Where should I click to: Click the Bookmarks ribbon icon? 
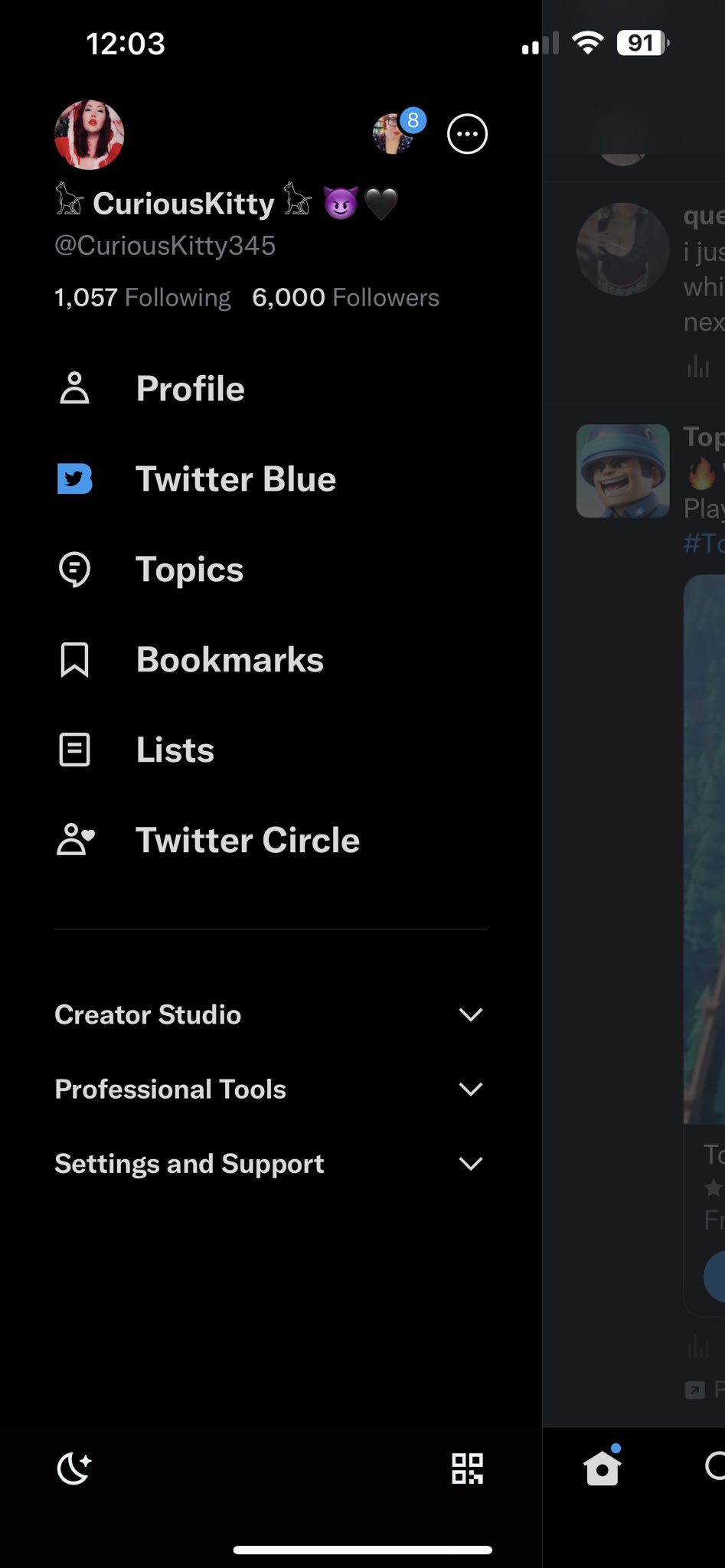point(74,660)
